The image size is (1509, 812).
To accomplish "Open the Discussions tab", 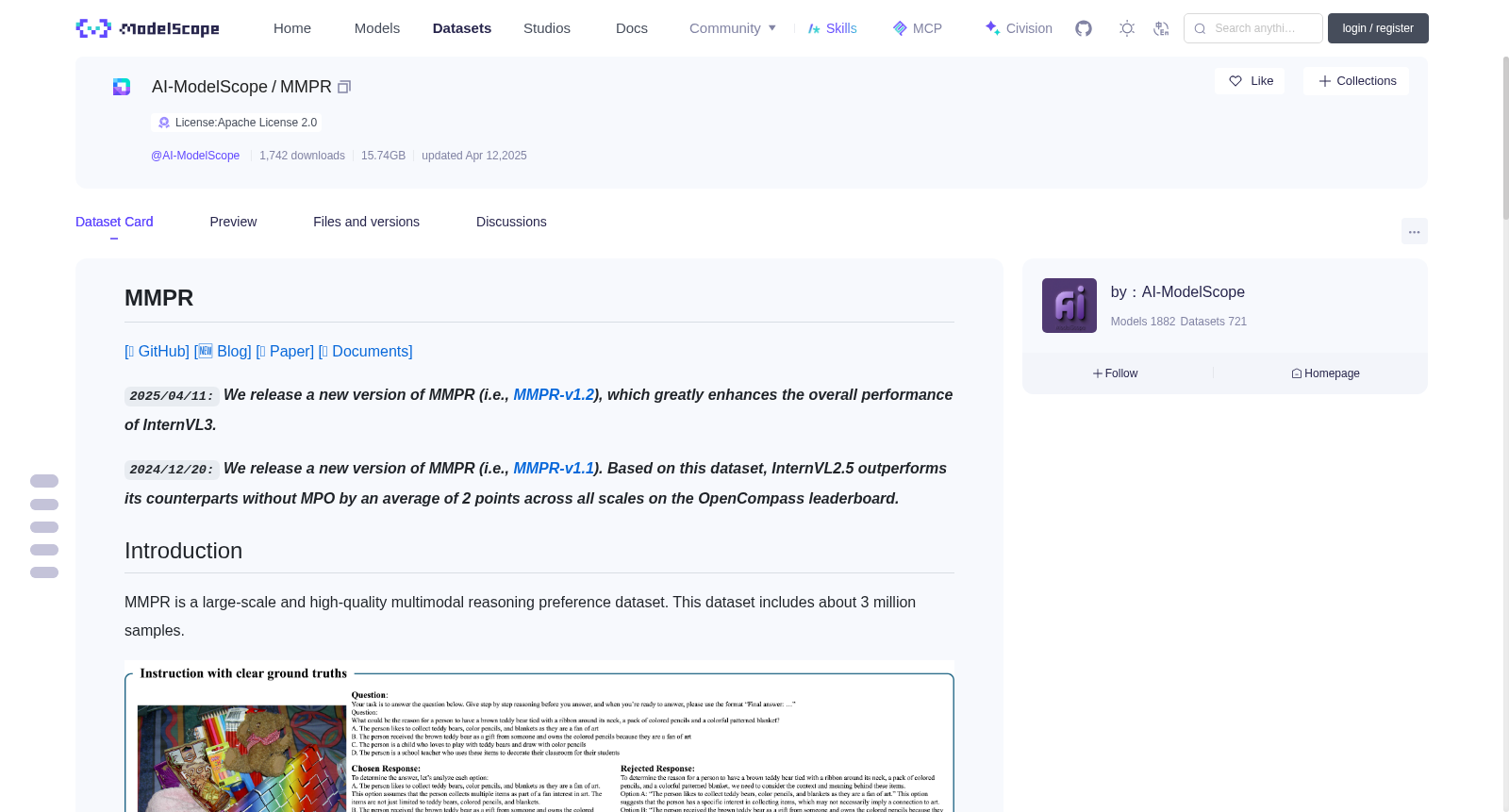I will [511, 222].
